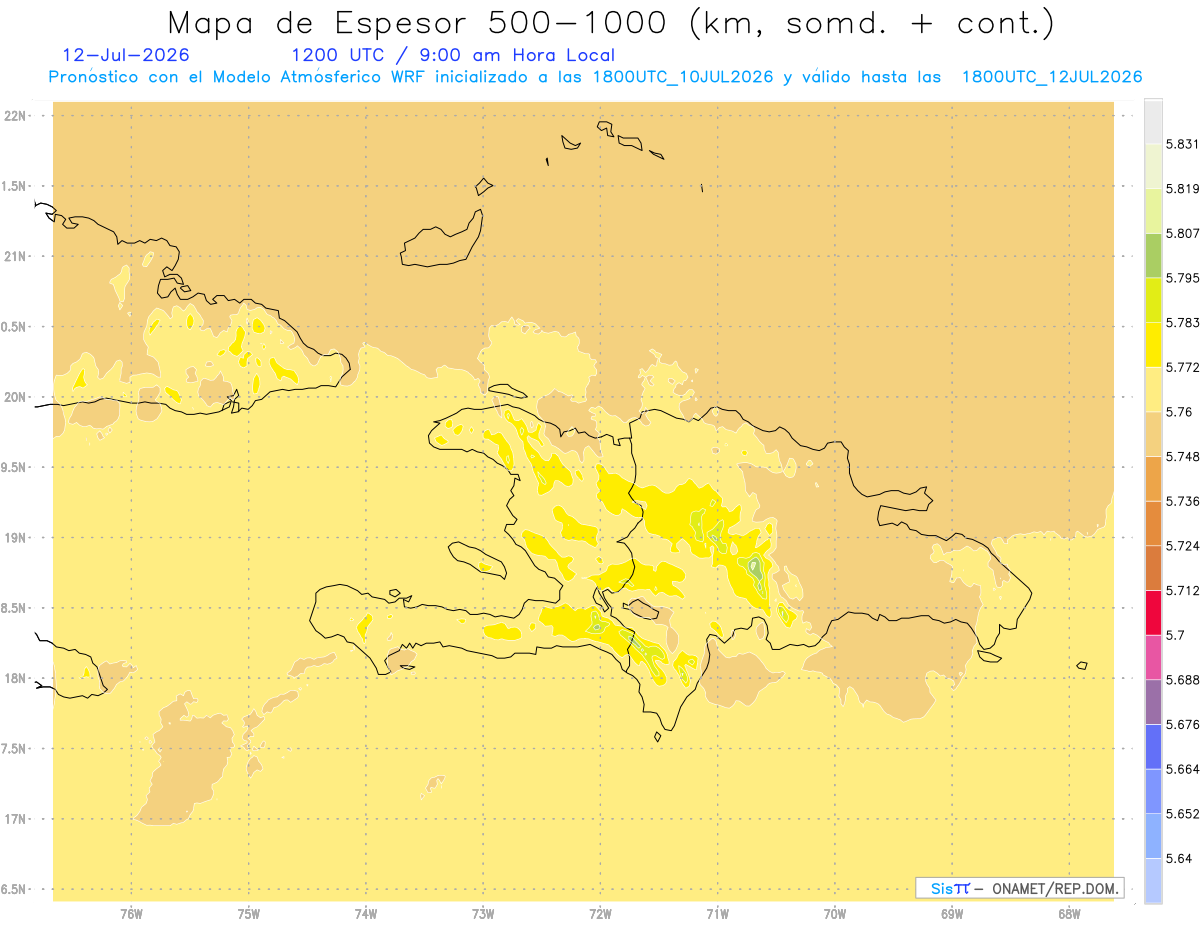
Task: Select the "1.5N" axis label
Action: (14, 186)
